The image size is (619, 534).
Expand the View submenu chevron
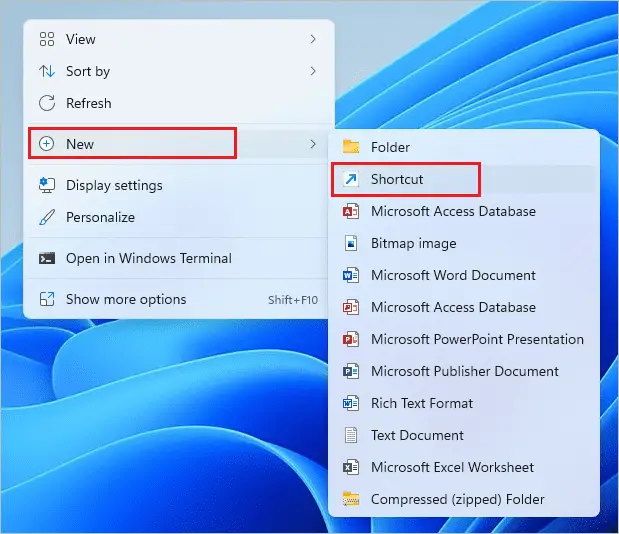point(313,39)
